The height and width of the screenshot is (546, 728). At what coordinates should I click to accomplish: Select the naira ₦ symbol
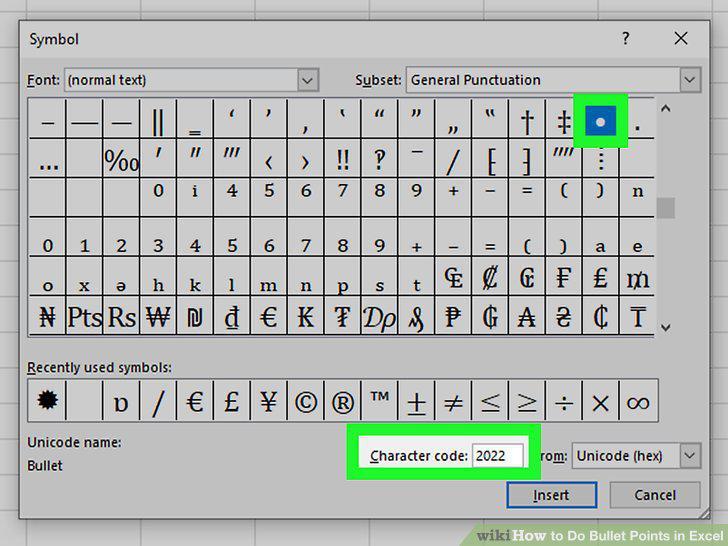pos(48,316)
